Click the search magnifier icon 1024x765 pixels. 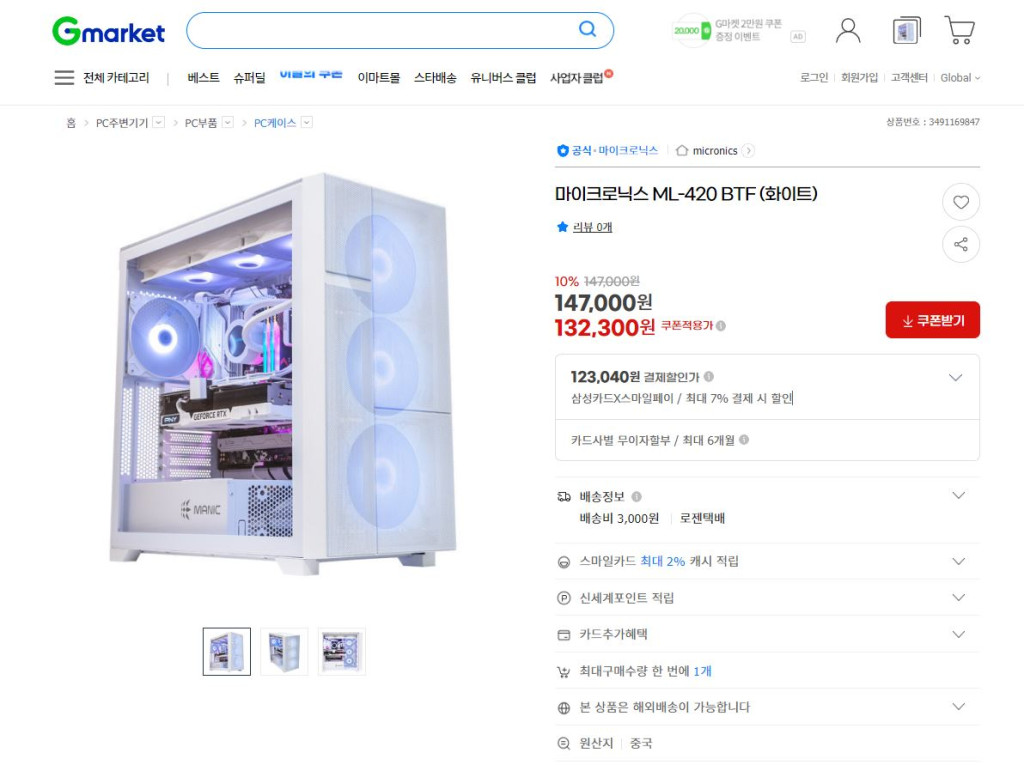point(587,29)
